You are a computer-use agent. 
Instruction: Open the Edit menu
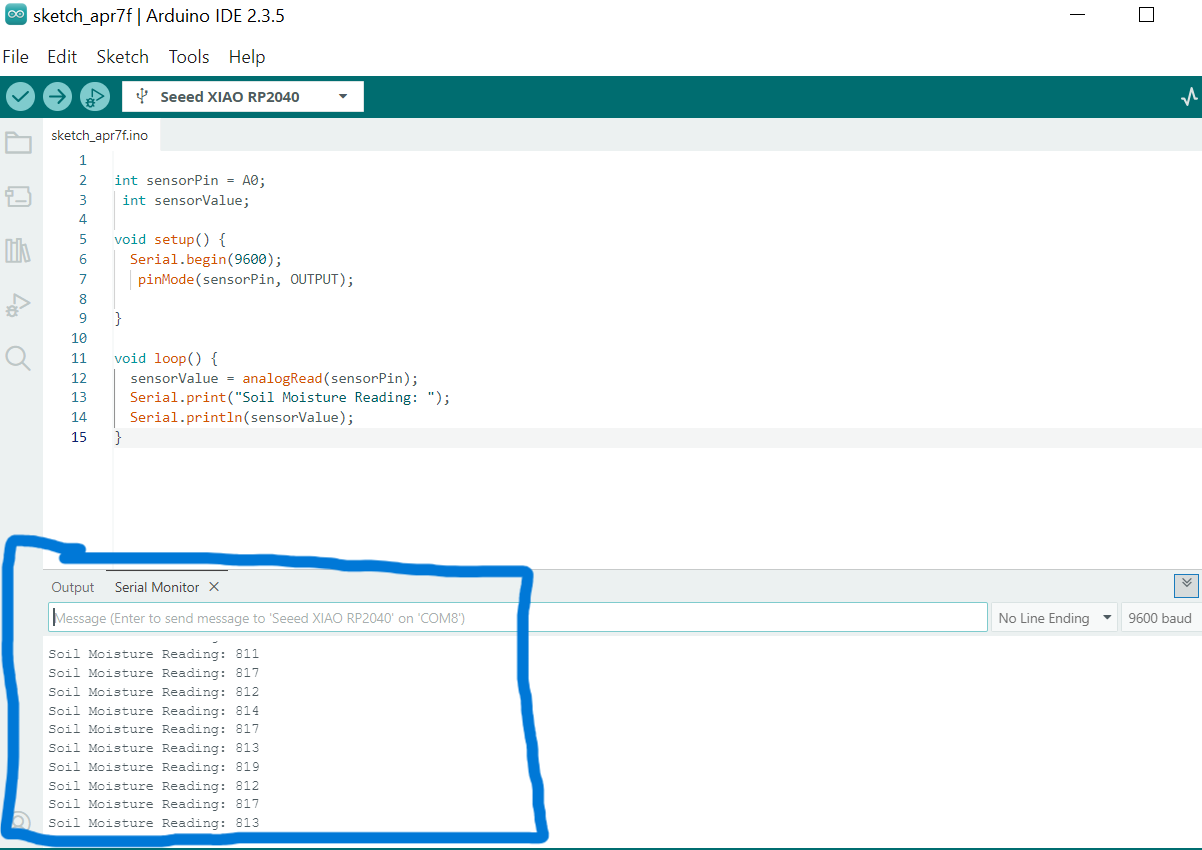point(62,57)
